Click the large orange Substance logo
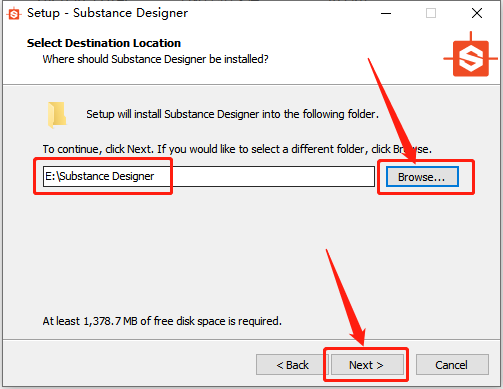This screenshot has width=503, height=389. pos(471,58)
